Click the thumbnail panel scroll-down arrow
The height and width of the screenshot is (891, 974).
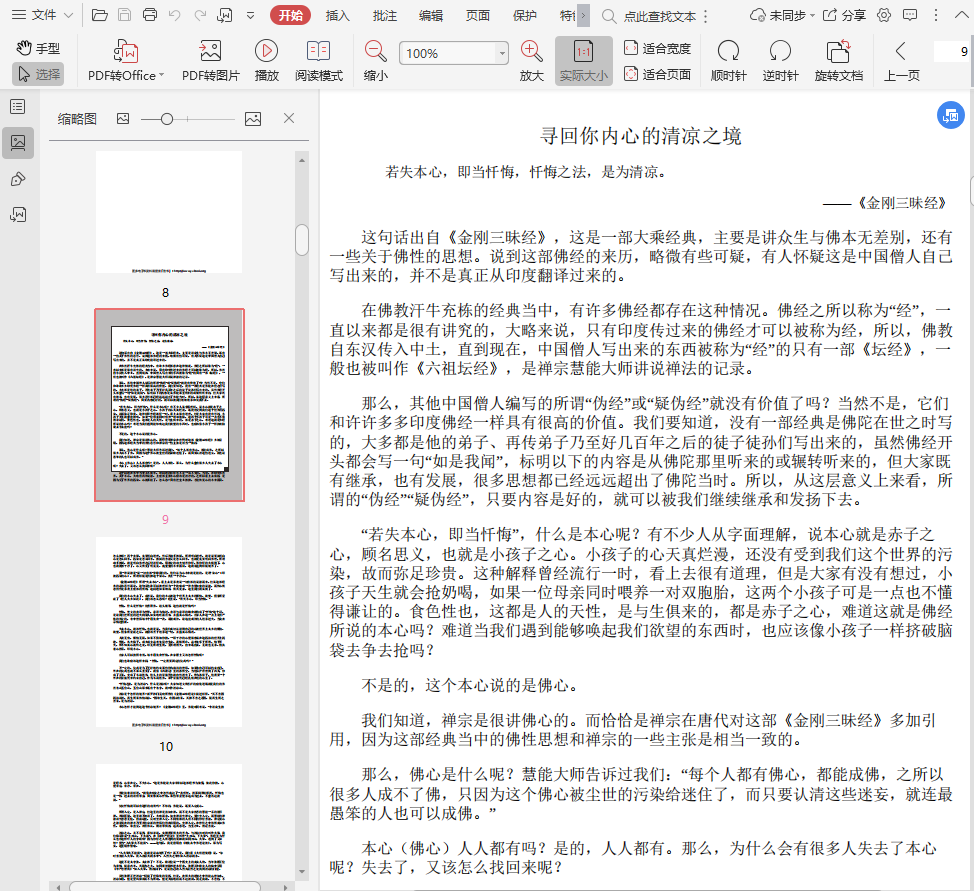click(302, 872)
